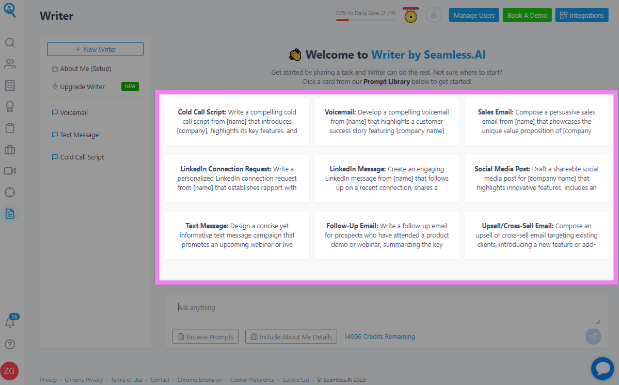Screen dimensions: 619x385
Task: Click the Browse Prompts button
Action: [x=205, y=337]
